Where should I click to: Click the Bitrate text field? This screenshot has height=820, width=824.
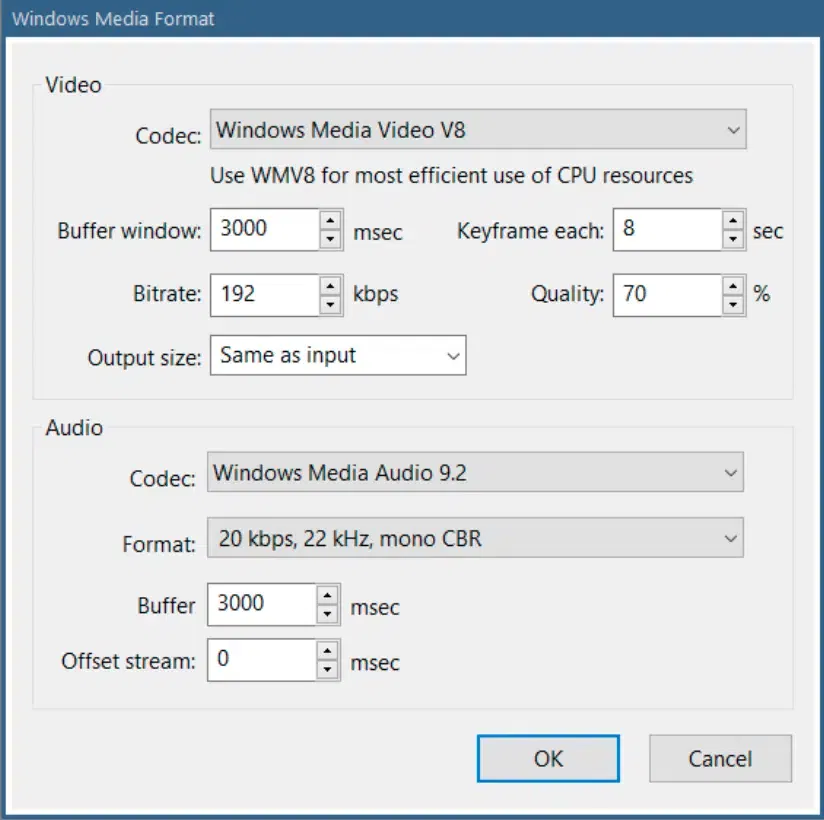[x=264, y=294]
